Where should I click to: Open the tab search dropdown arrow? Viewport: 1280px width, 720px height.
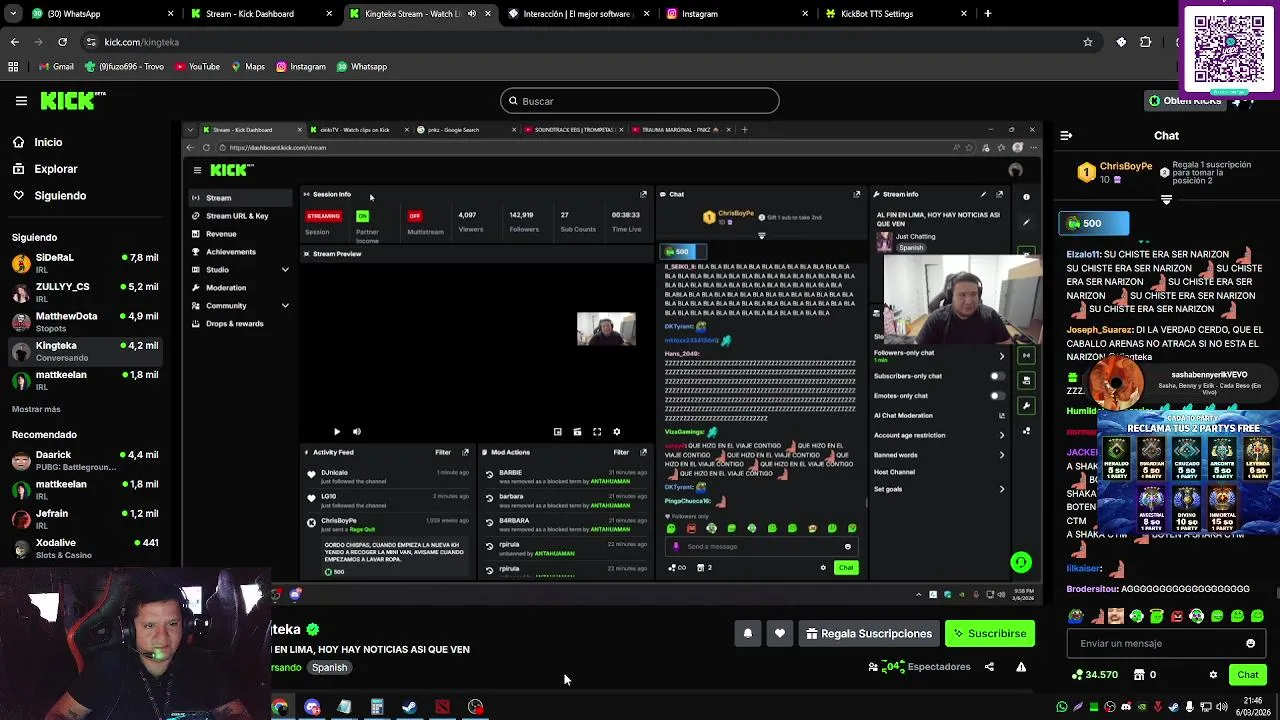coord(13,14)
